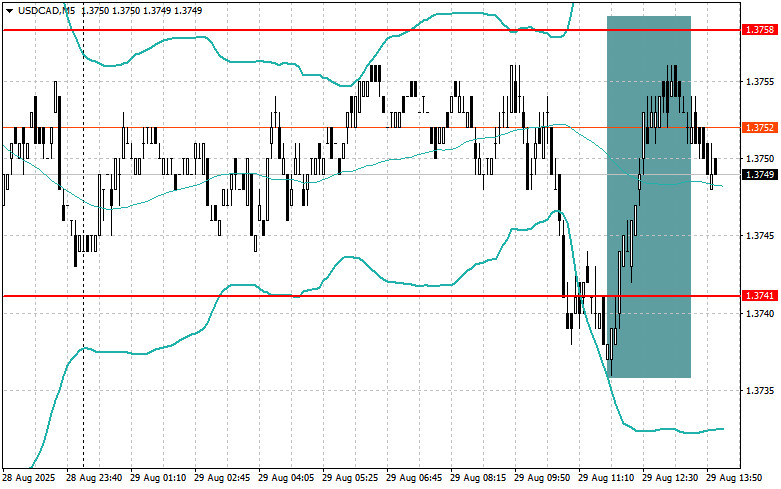Click the 29 Aug 11:10 time label

point(606,478)
